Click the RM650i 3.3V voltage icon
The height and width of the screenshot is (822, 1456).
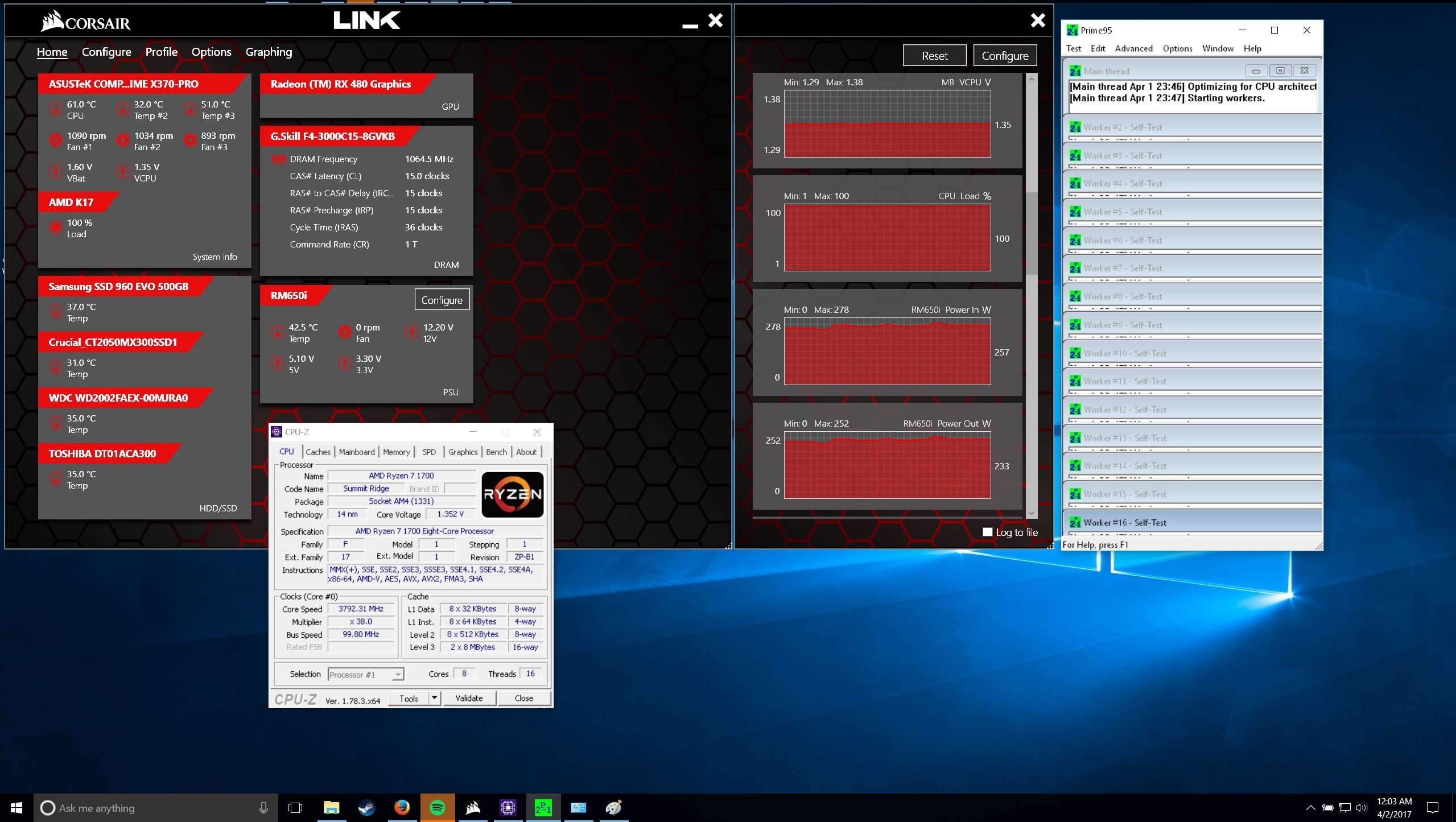pos(345,364)
